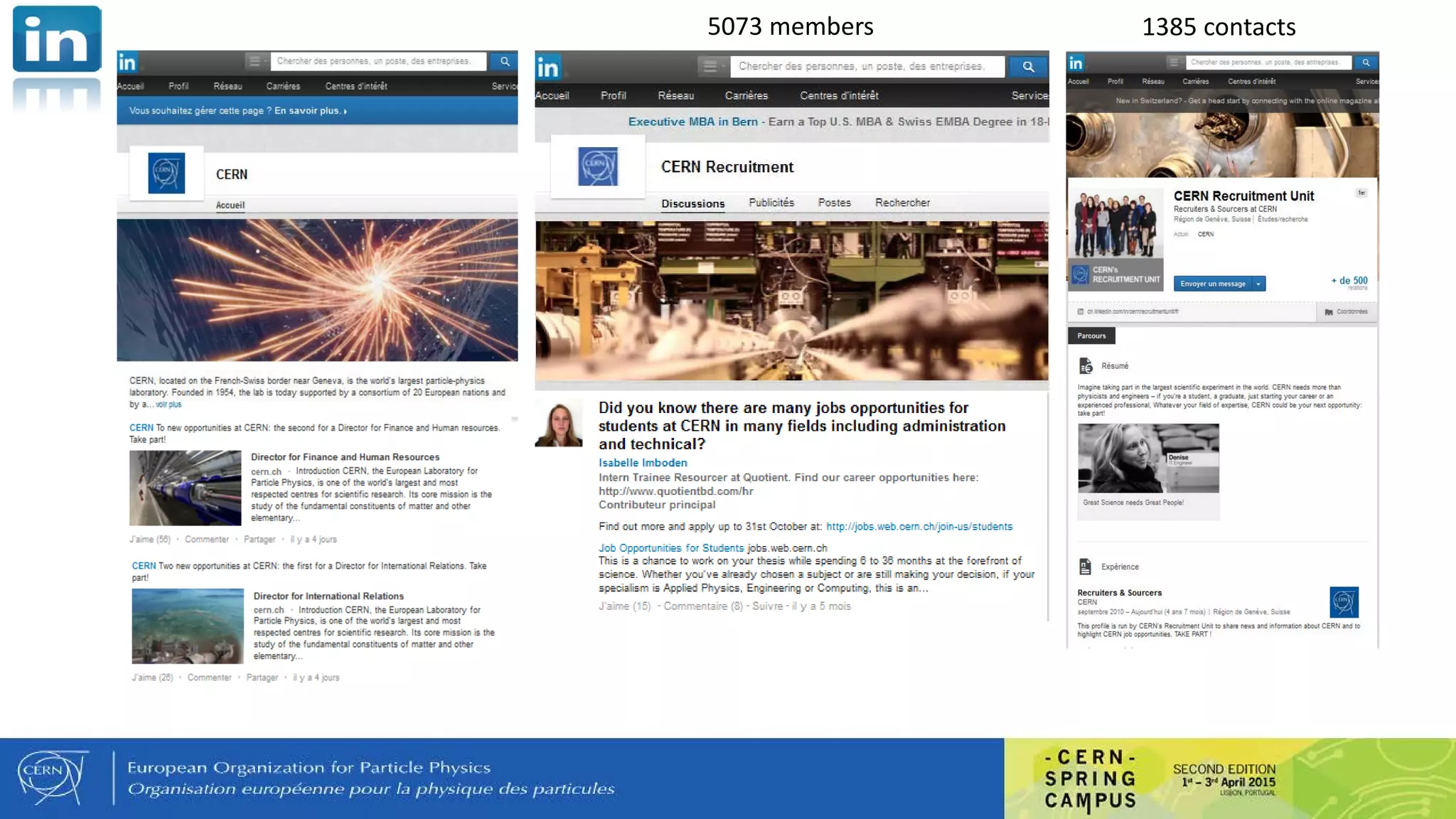
Task: Open search category dropdown in CERN Recruitment page
Action: pyautogui.click(x=712, y=67)
